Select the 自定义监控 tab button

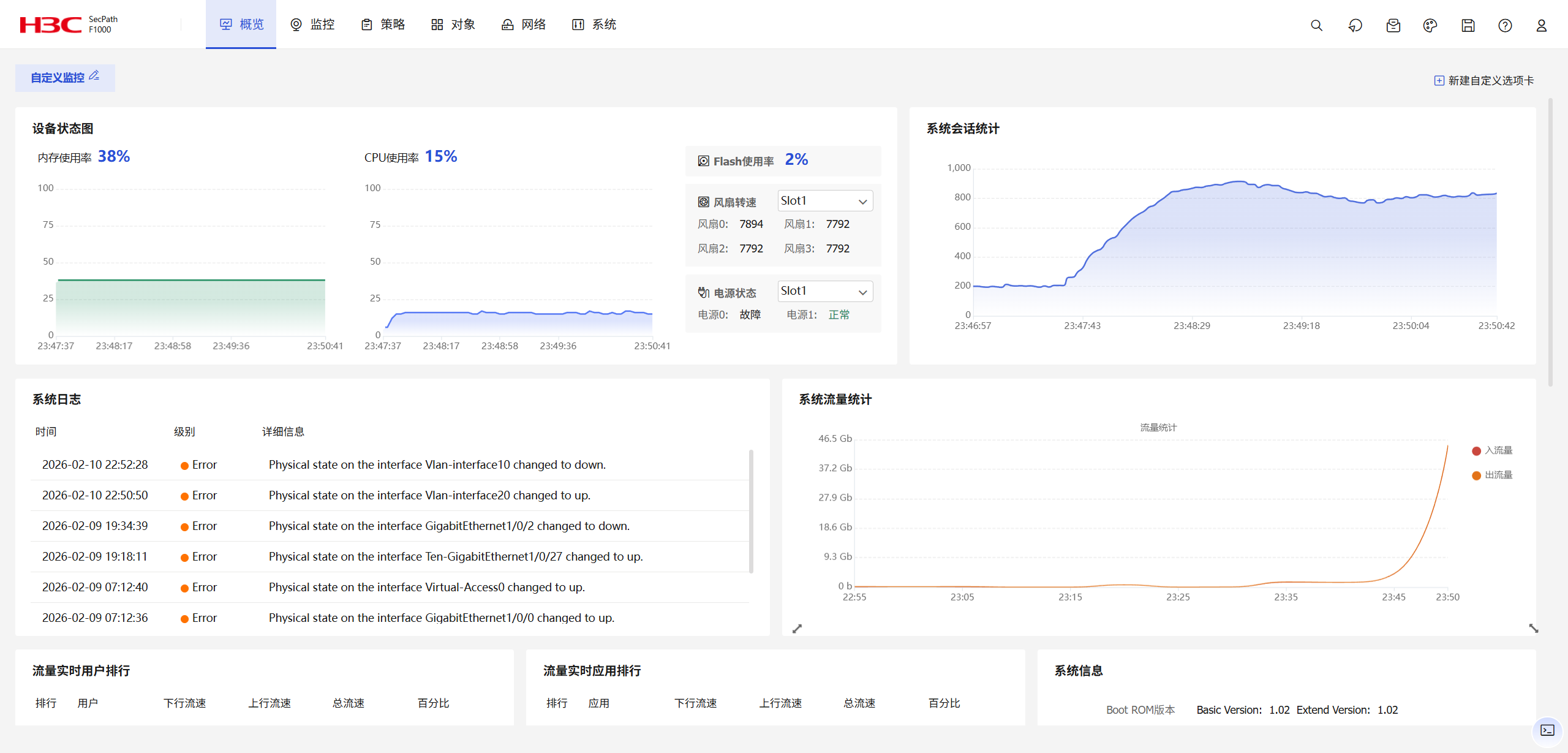[x=58, y=78]
